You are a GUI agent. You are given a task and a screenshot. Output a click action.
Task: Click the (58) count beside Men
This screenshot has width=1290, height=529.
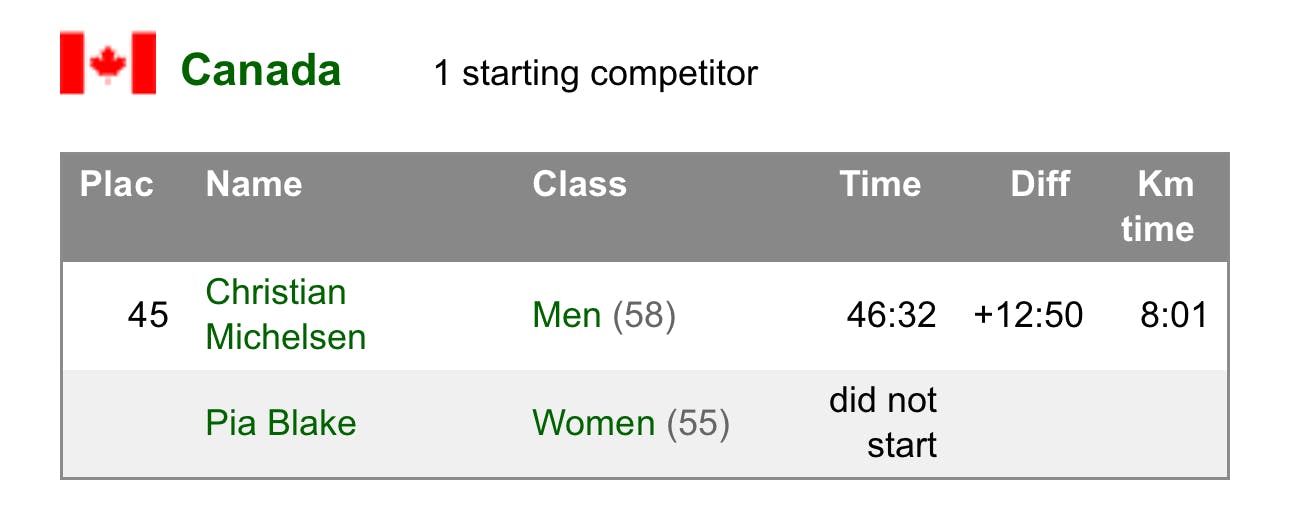tap(644, 316)
